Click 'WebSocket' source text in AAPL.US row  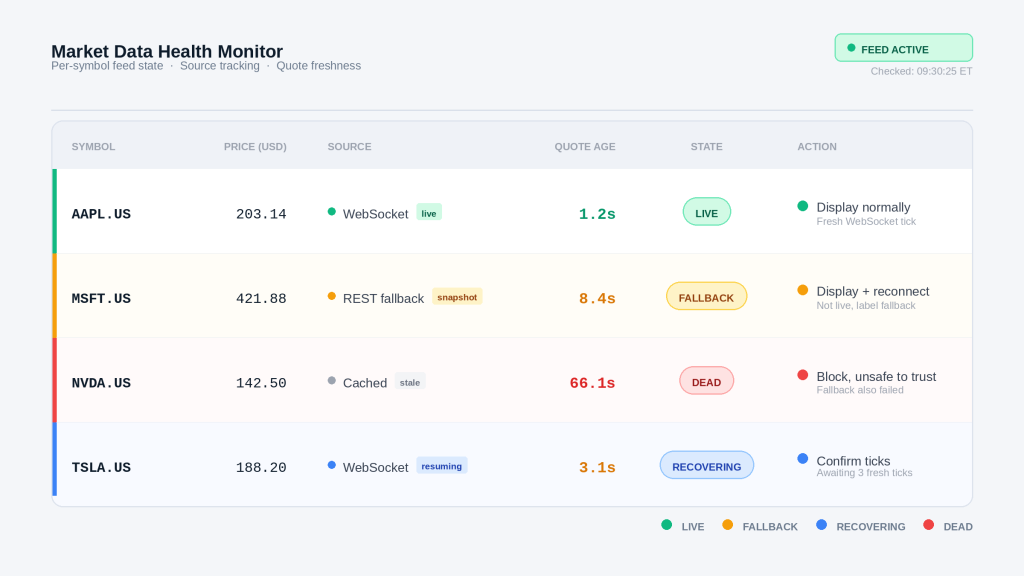(x=376, y=214)
